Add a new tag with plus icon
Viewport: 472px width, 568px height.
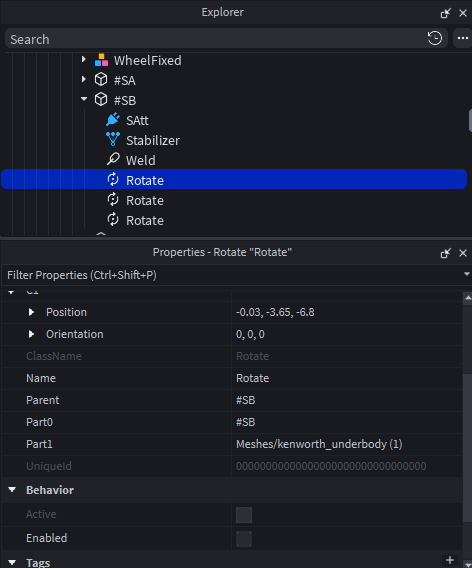(x=450, y=560)
